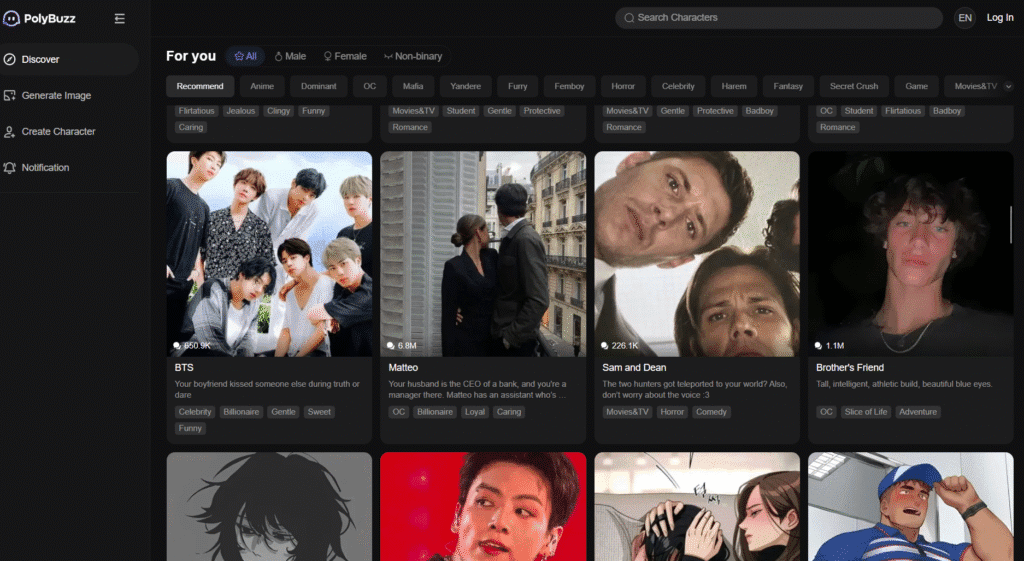
Task: Filter characters by Female
Action: pos(344,56)
